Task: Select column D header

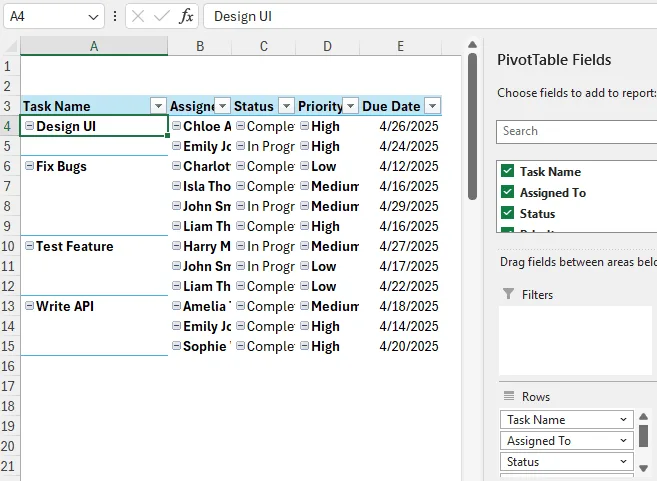Action: (328, 46)
